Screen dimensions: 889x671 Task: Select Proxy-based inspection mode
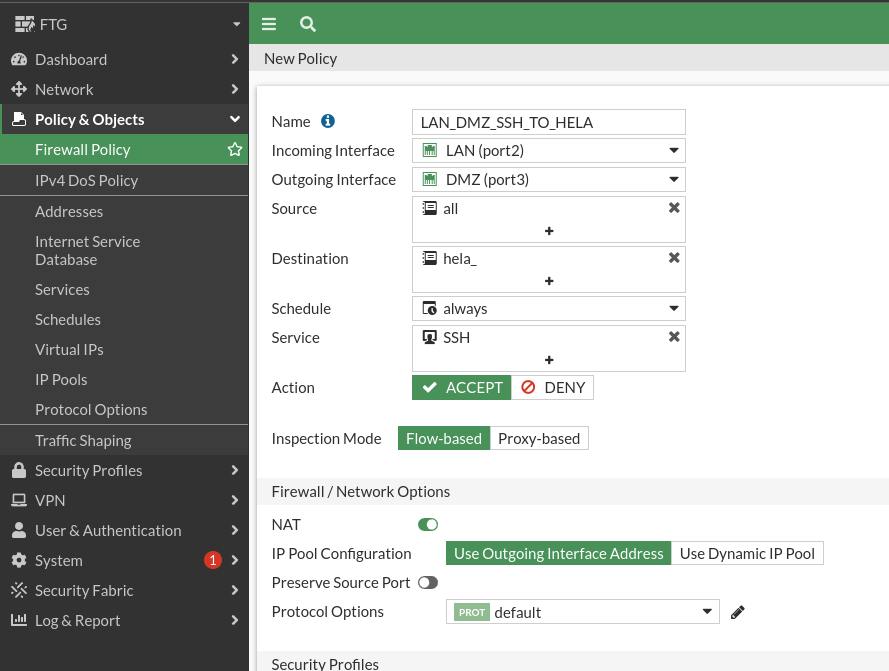539,438
